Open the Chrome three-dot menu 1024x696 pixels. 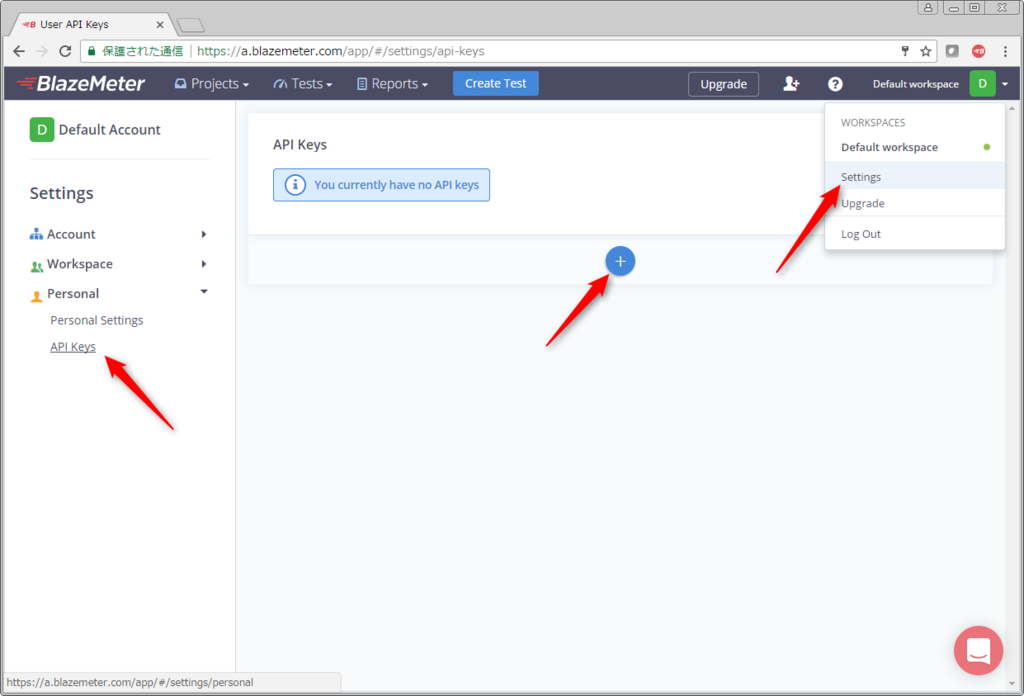pos(1005,51)
